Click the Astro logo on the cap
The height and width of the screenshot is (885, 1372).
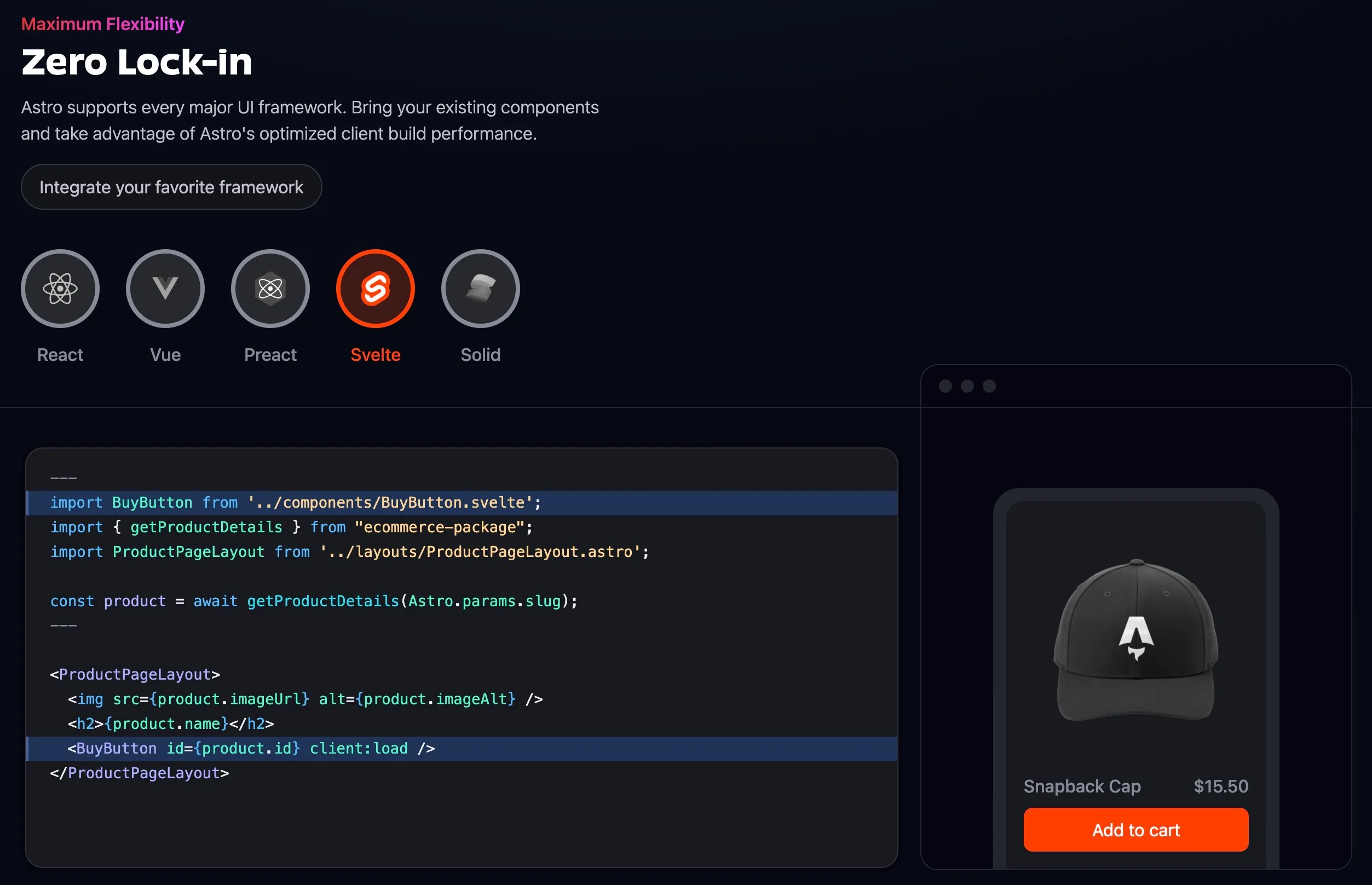pos(1136,638)
